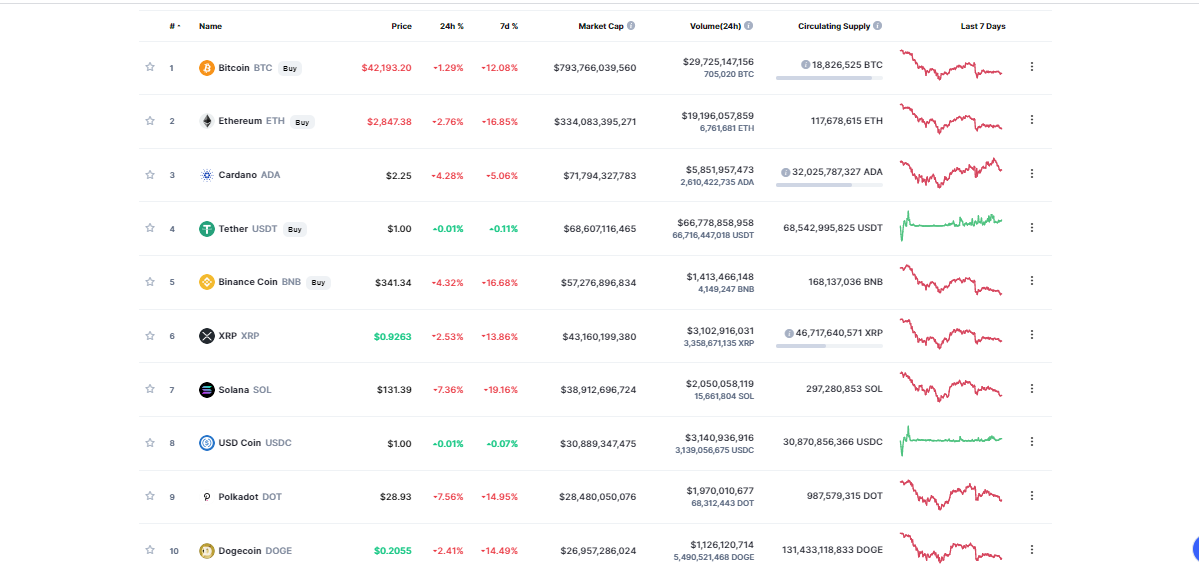Open the Polkadot name link

pyautogui.click(x=250, y=497)
